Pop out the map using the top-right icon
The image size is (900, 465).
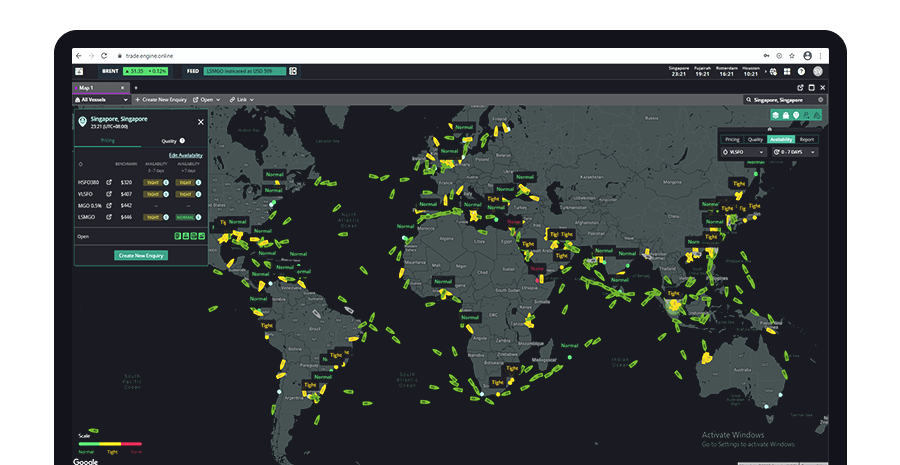[x=801, y=87]
